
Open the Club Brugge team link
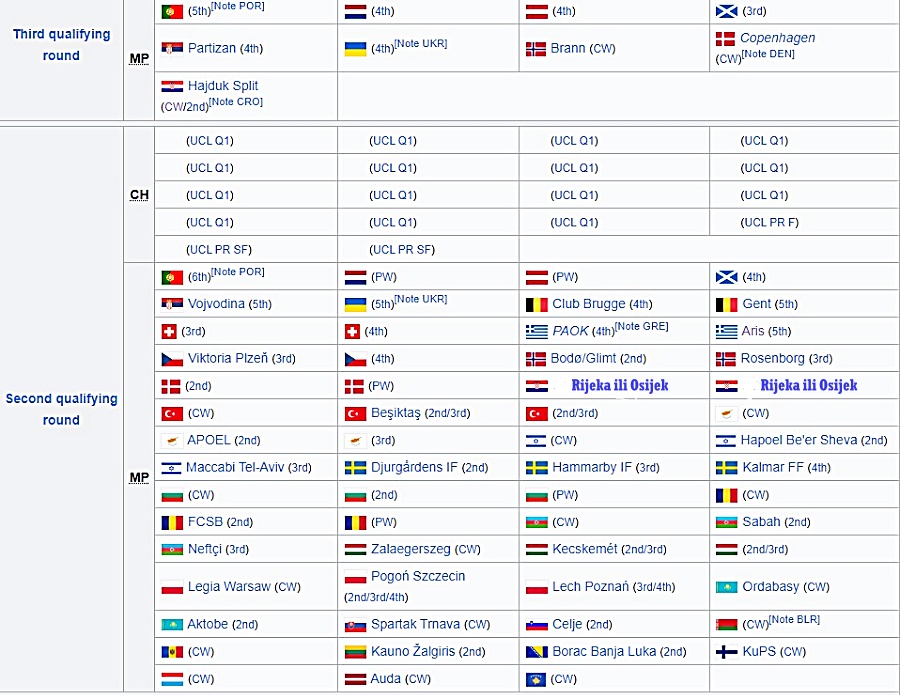point(588,304)
